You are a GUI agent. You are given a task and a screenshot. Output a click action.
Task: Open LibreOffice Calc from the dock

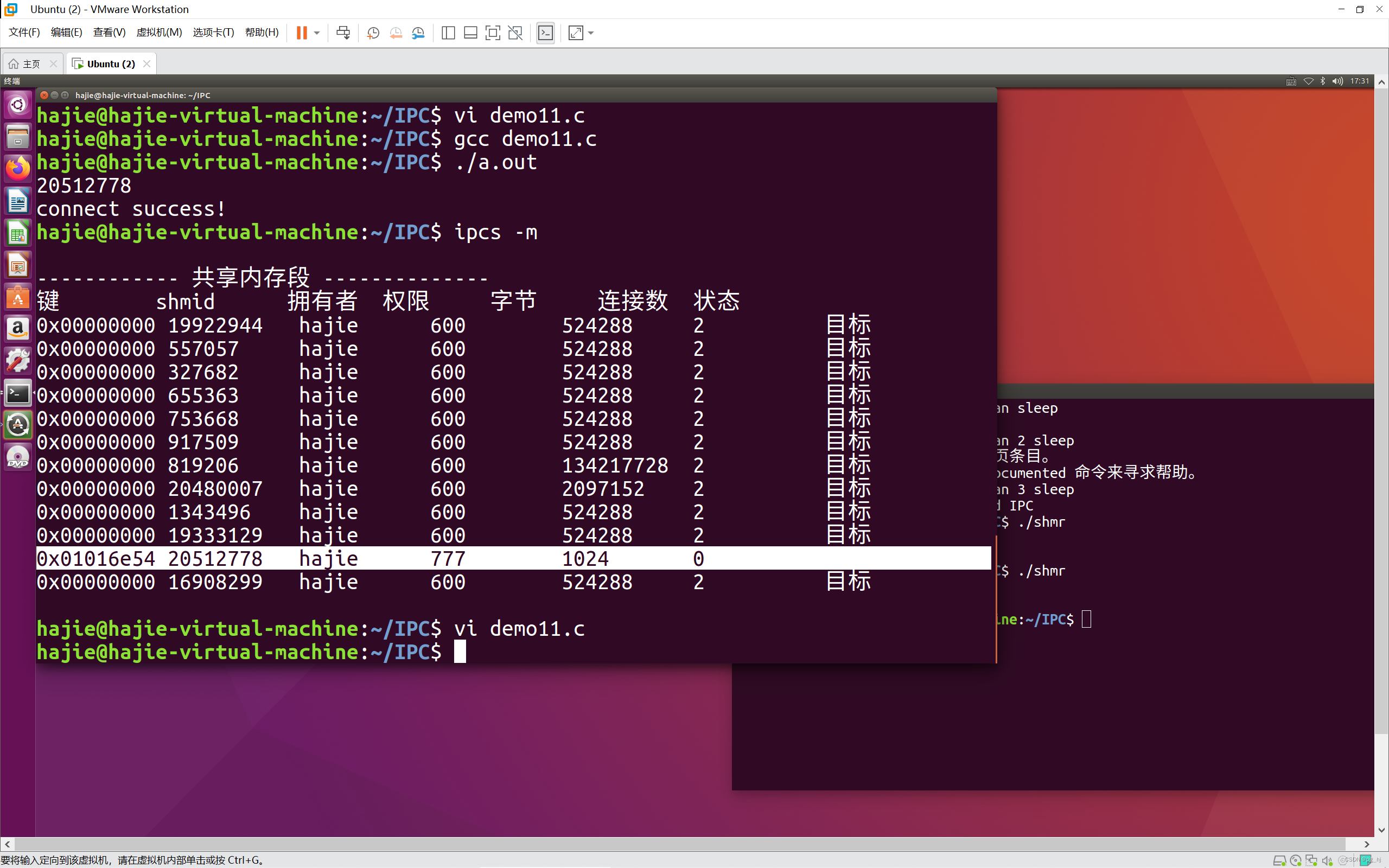(x=17, y=233)
